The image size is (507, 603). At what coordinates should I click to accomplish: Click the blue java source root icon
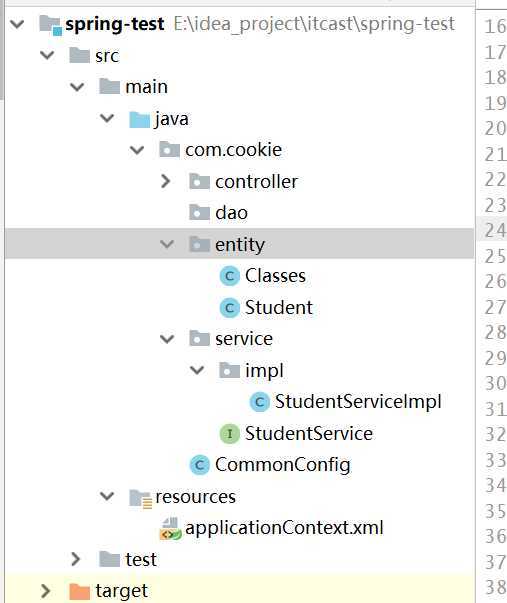pos(139,119)
